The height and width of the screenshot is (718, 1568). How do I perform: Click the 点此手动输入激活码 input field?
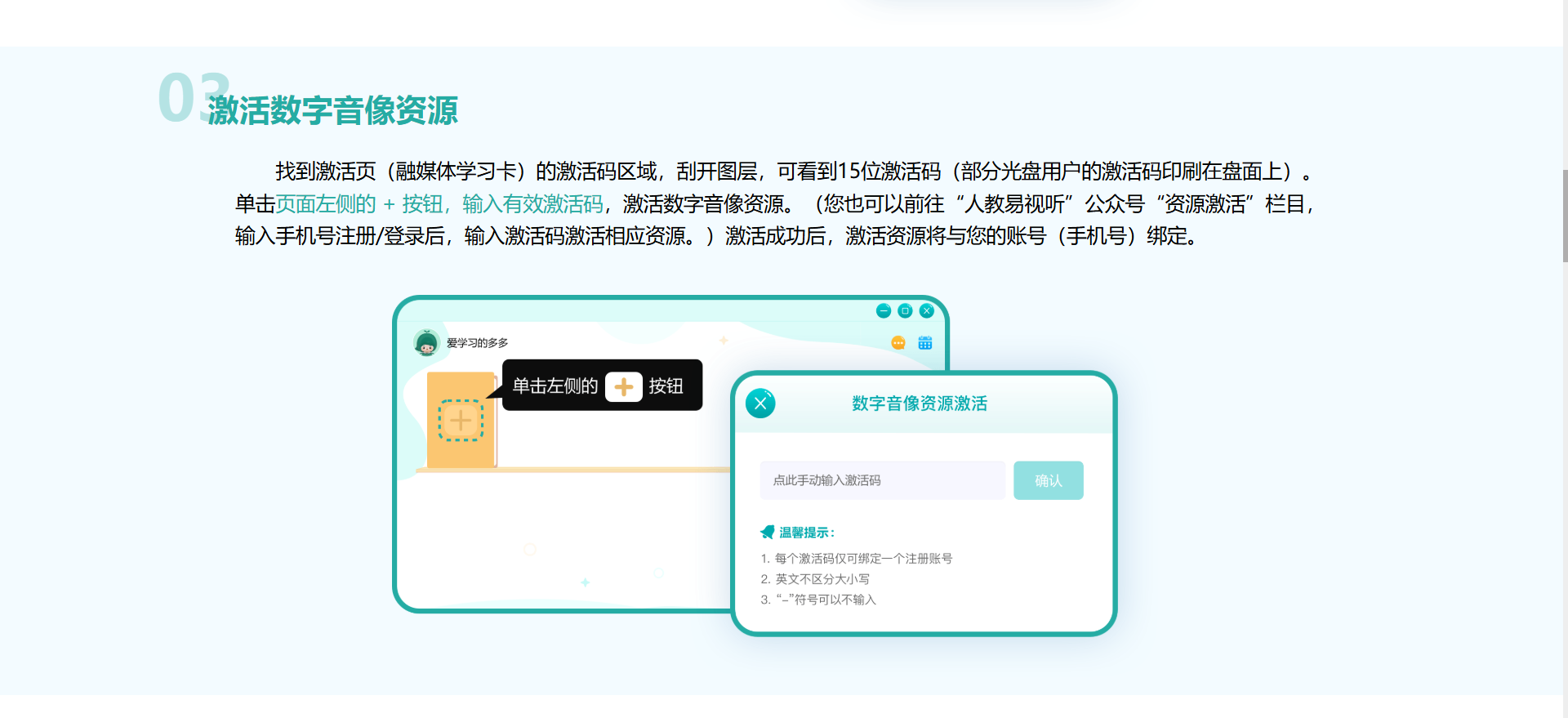(882, 480)
